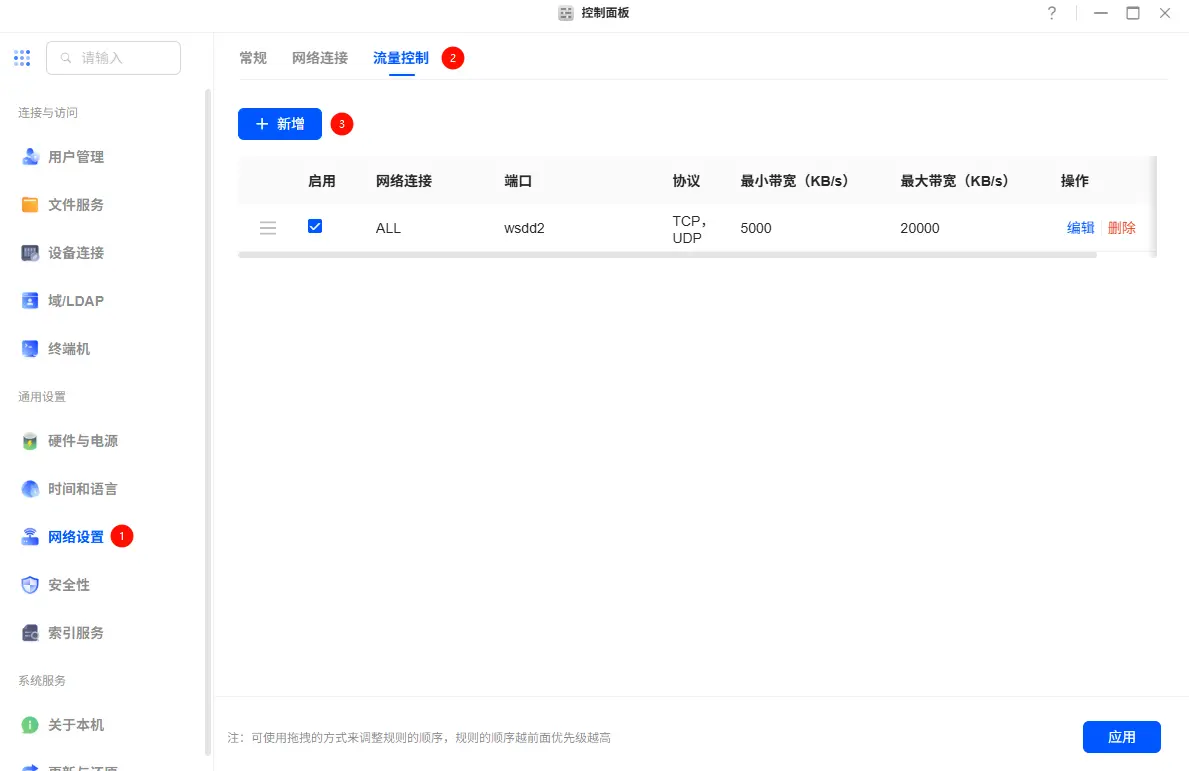1189x771 pixels.
Task: Click the table horizontal scrollbar
Action: (667, 255)
